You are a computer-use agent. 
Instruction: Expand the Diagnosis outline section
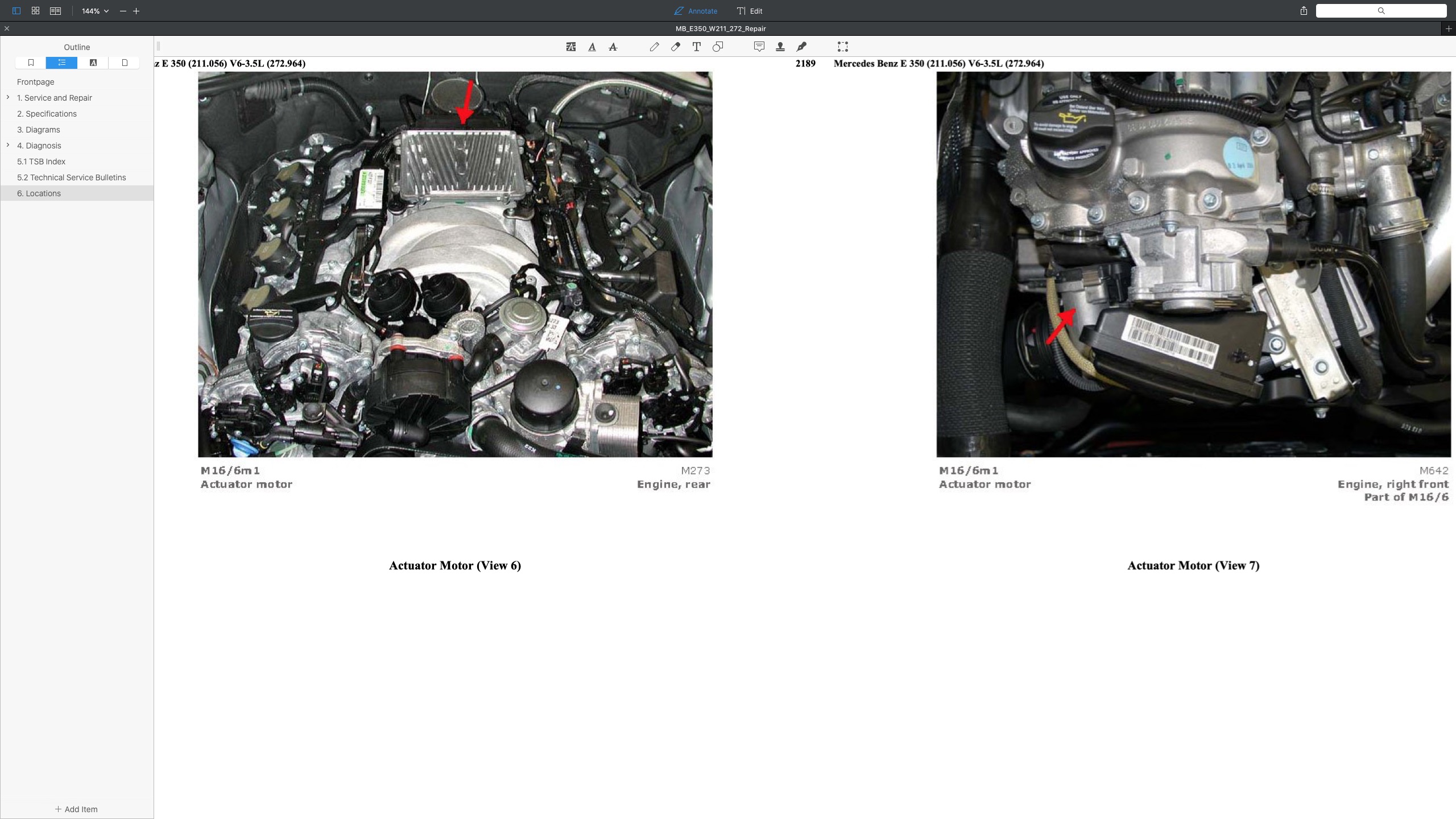[8, 145]
